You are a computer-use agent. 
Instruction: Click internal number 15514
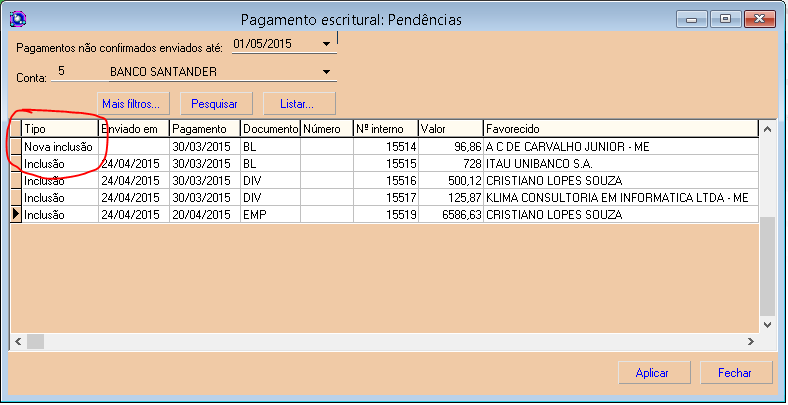385,147
